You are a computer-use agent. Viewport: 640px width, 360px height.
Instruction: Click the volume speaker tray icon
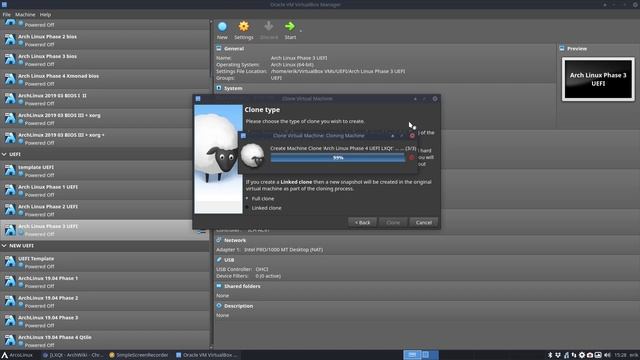click(607, 355)
